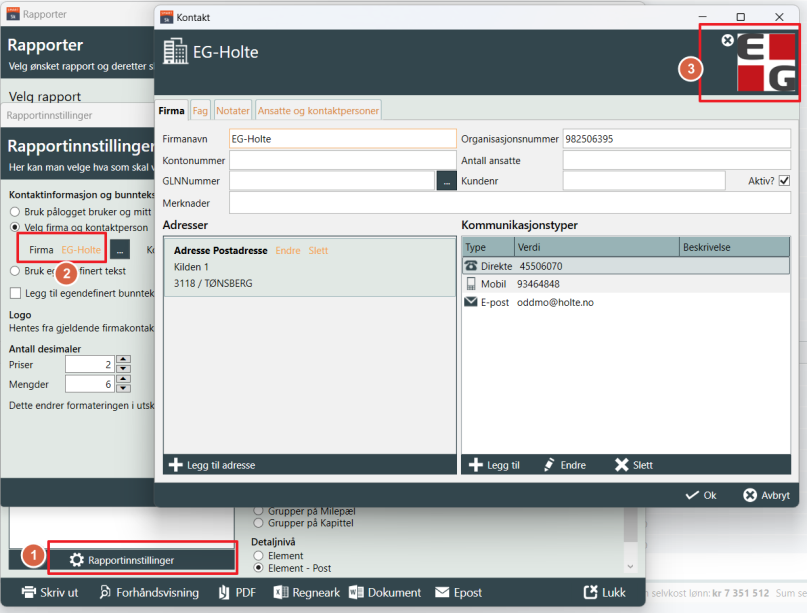807x613 pixels.
Task: Click the pencil Endre icon under Kommunikasjonstyper
Action: [549, 465]
